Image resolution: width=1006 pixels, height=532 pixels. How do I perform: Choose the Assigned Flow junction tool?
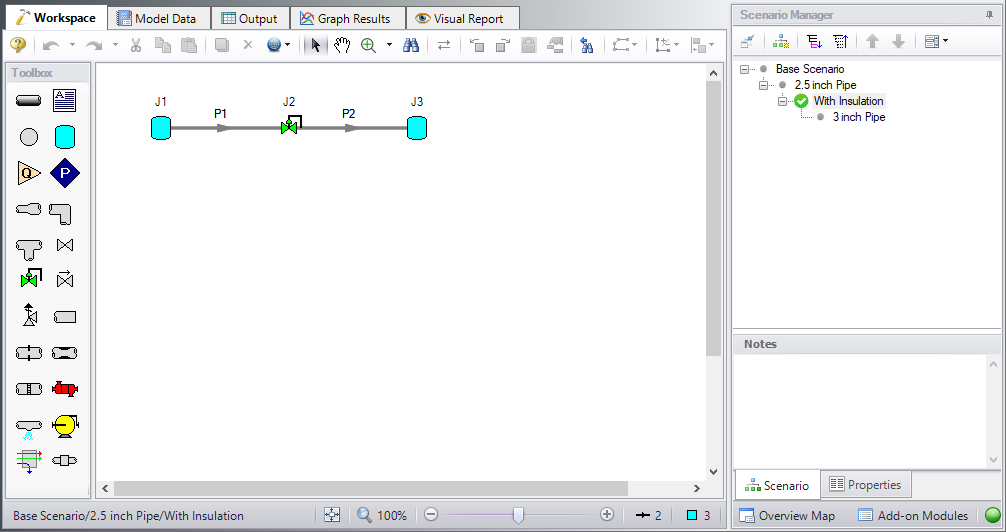29,173
